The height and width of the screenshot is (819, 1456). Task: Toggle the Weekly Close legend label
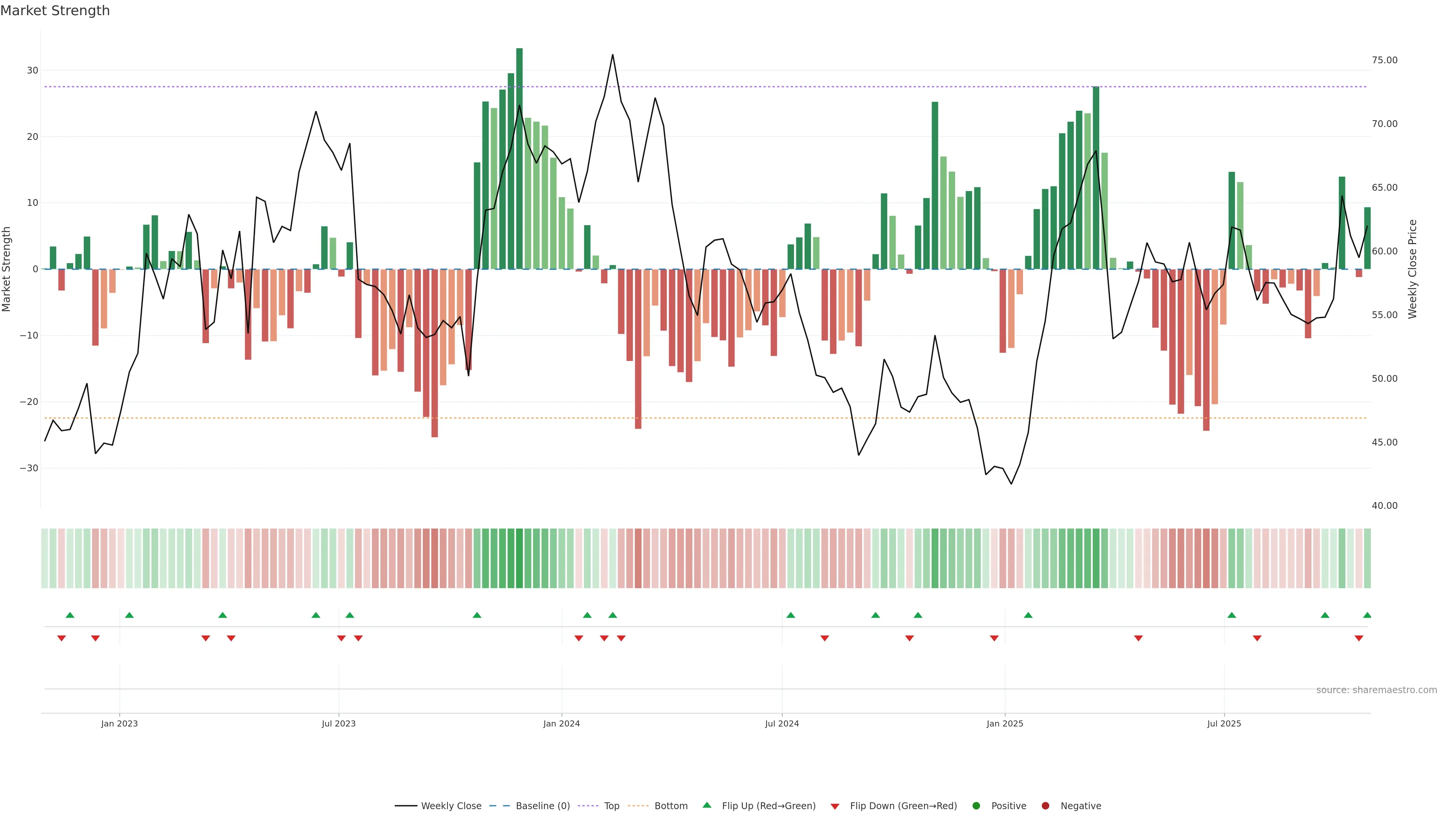[451, 805]
